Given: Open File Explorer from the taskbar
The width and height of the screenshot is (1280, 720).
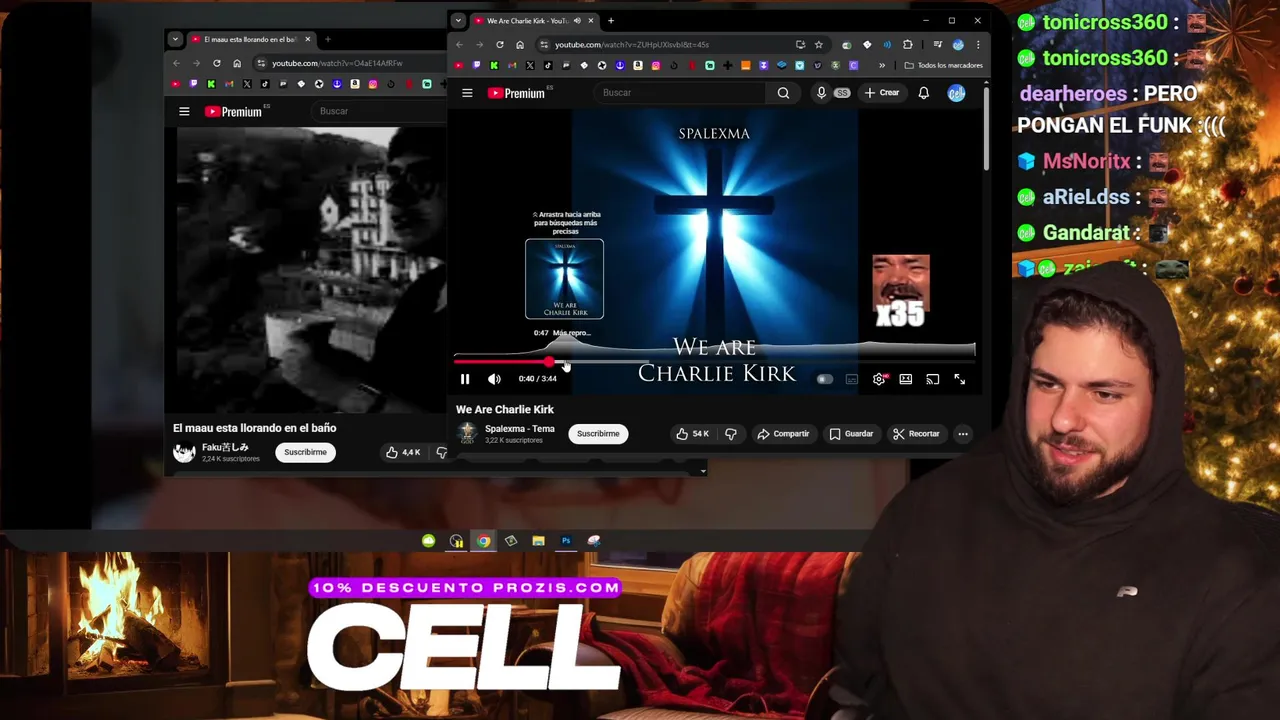Looking at the screenshot, I should (538, 541).
